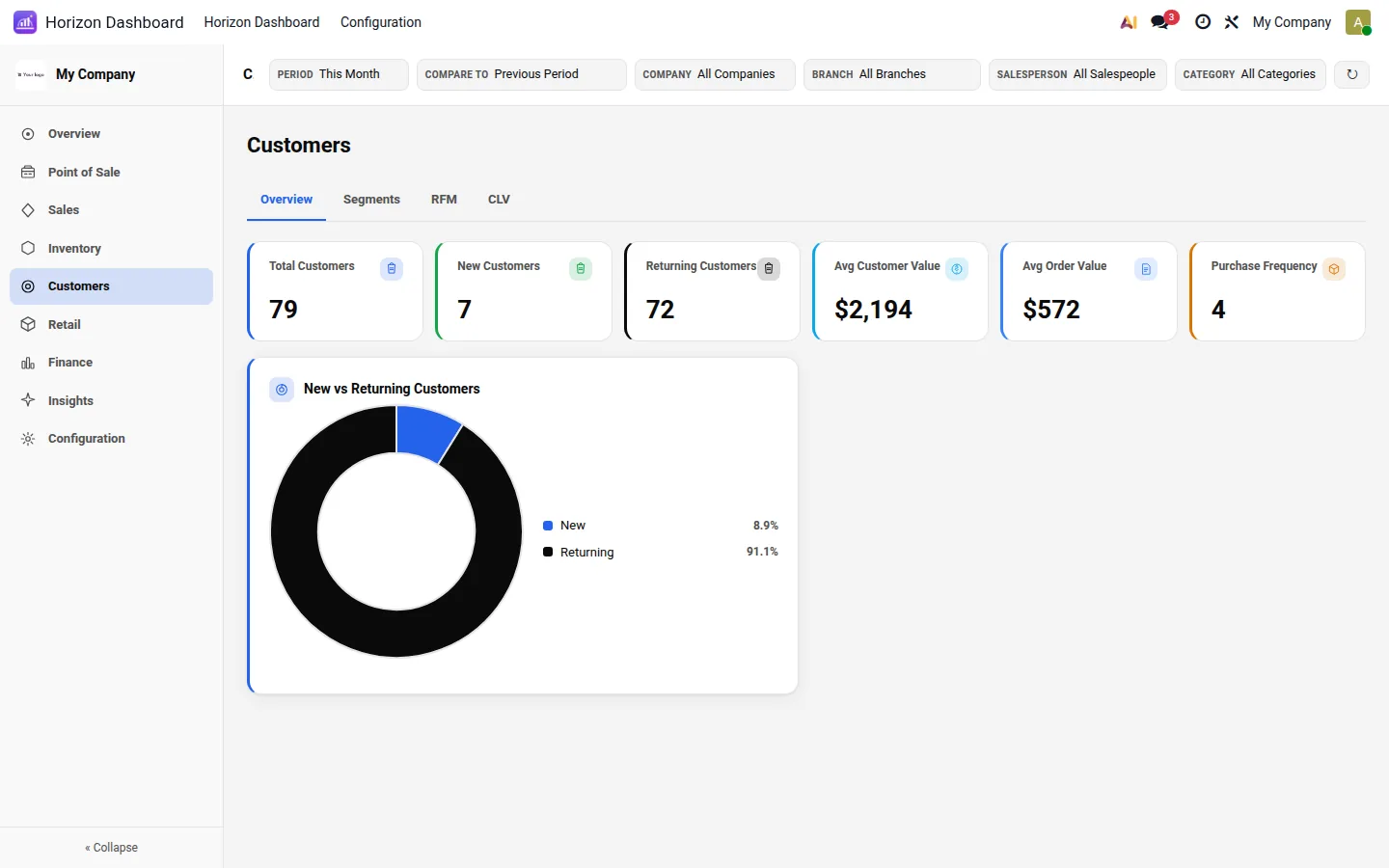Go to the Sales sidebar icon
Viewport: 1389px width, 868px height.
[x=28, y=210]
